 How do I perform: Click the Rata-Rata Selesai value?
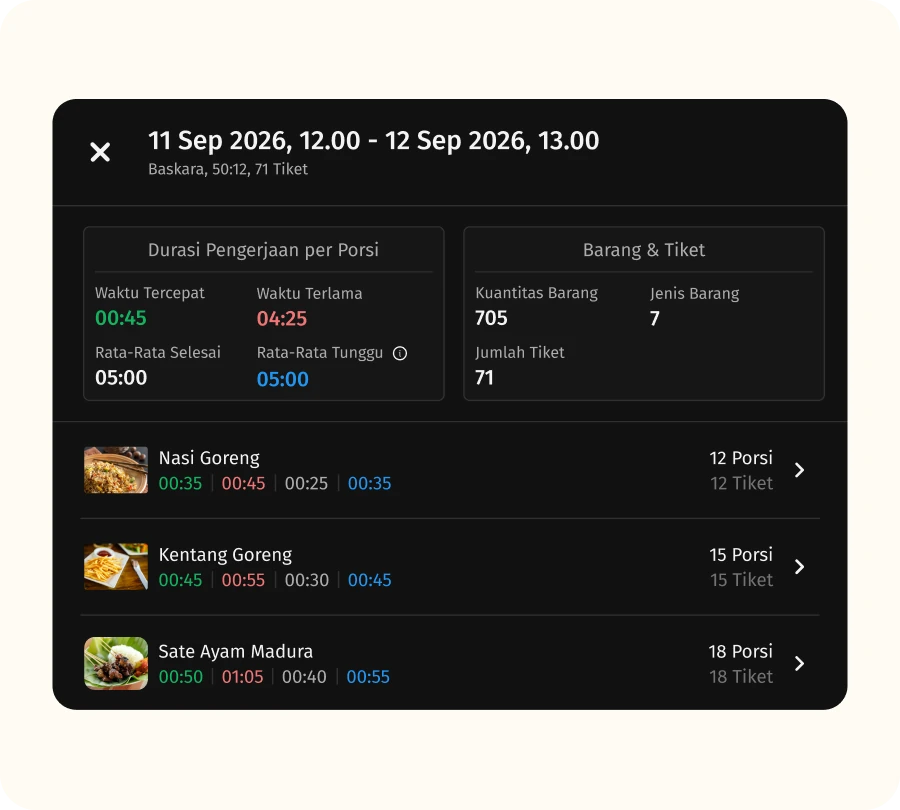click(x=121, y=378)
